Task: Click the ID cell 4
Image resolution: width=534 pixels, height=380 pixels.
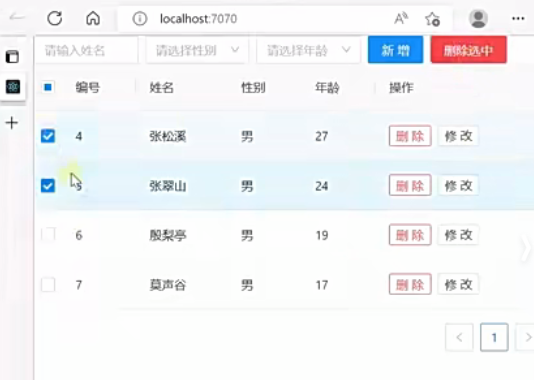Action: pos(79,136)
